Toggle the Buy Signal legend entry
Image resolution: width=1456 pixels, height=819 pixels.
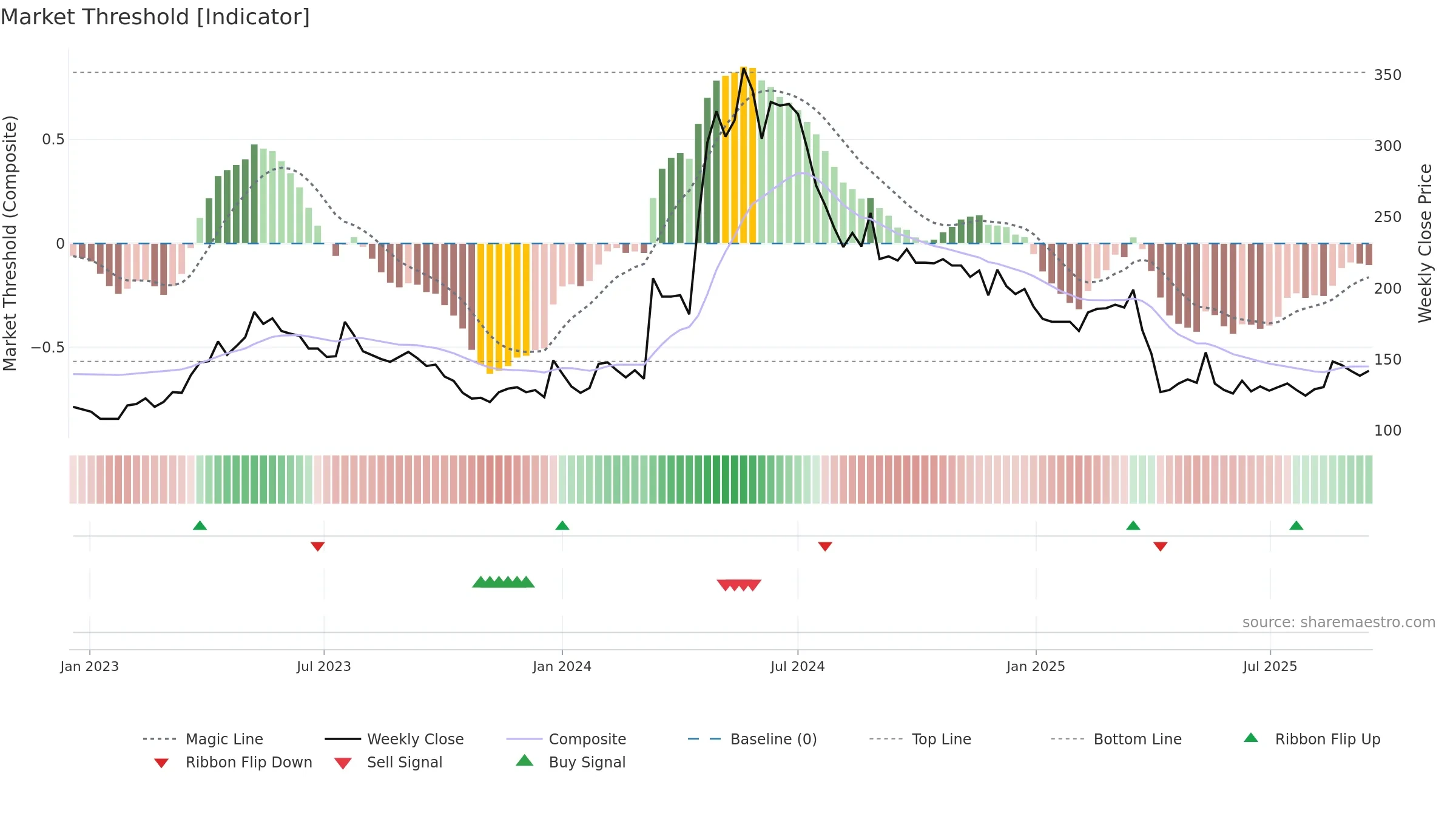(x=570, y=762)
